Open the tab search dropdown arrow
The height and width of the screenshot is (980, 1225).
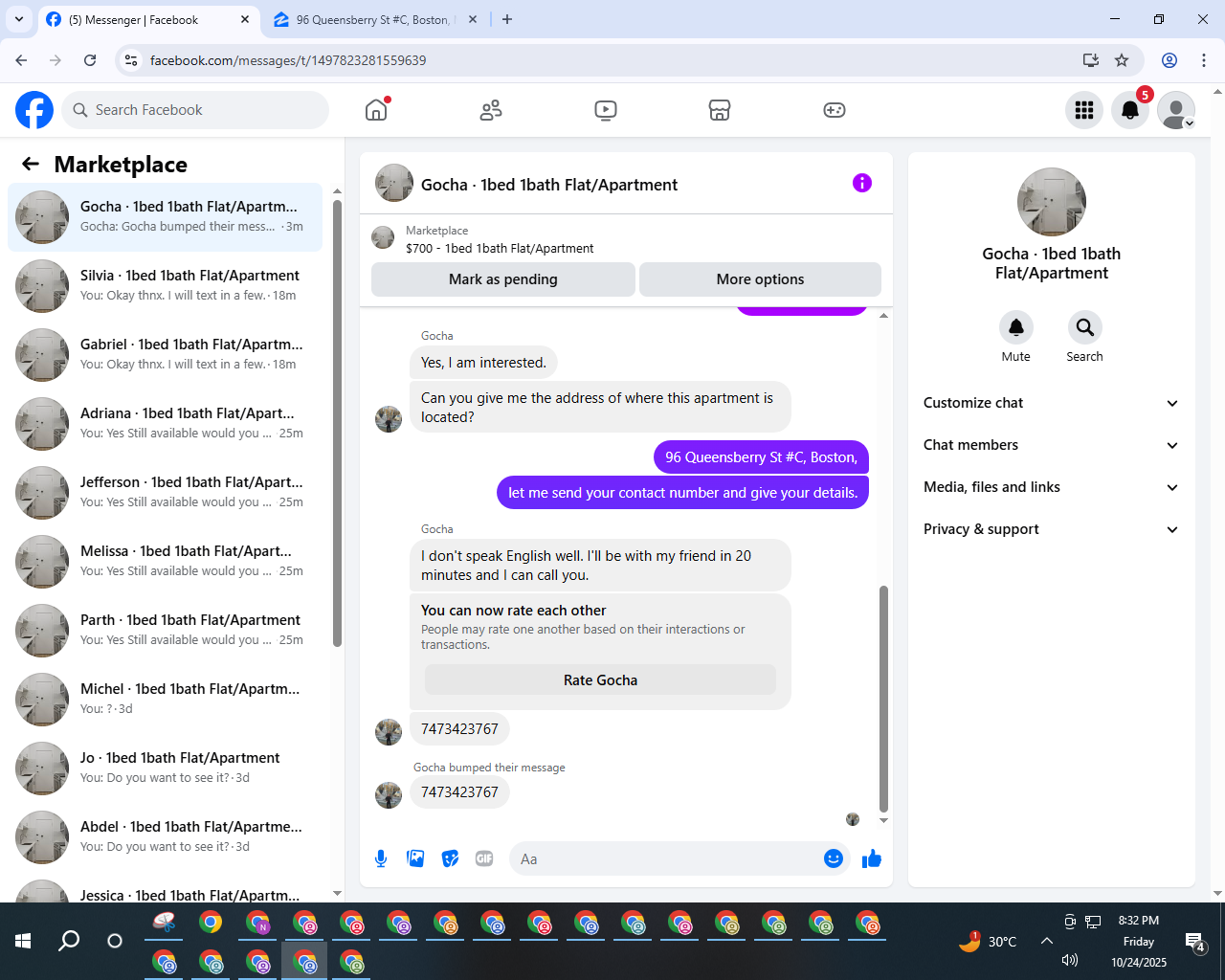point(19,19)
